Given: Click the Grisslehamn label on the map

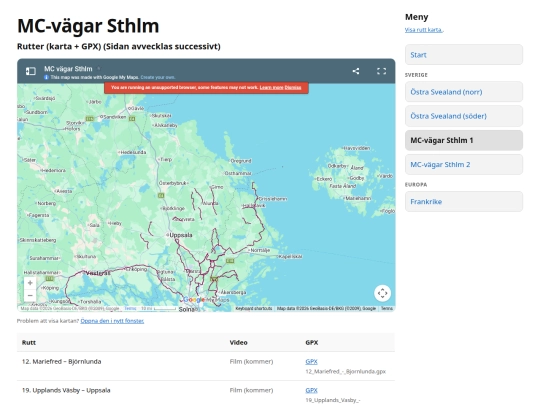Looking at the screenshot, I should tap(273, 199).
